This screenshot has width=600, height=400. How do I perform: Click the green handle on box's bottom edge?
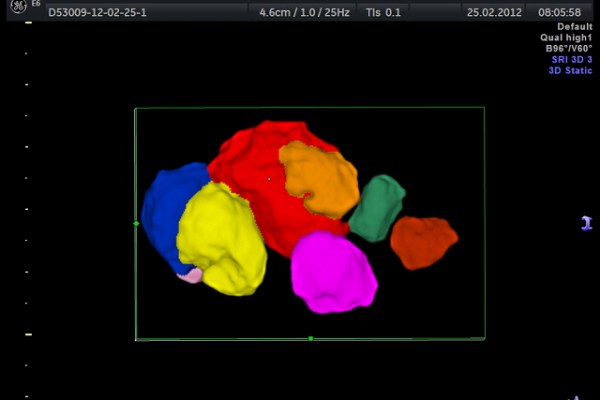(311, 339)
